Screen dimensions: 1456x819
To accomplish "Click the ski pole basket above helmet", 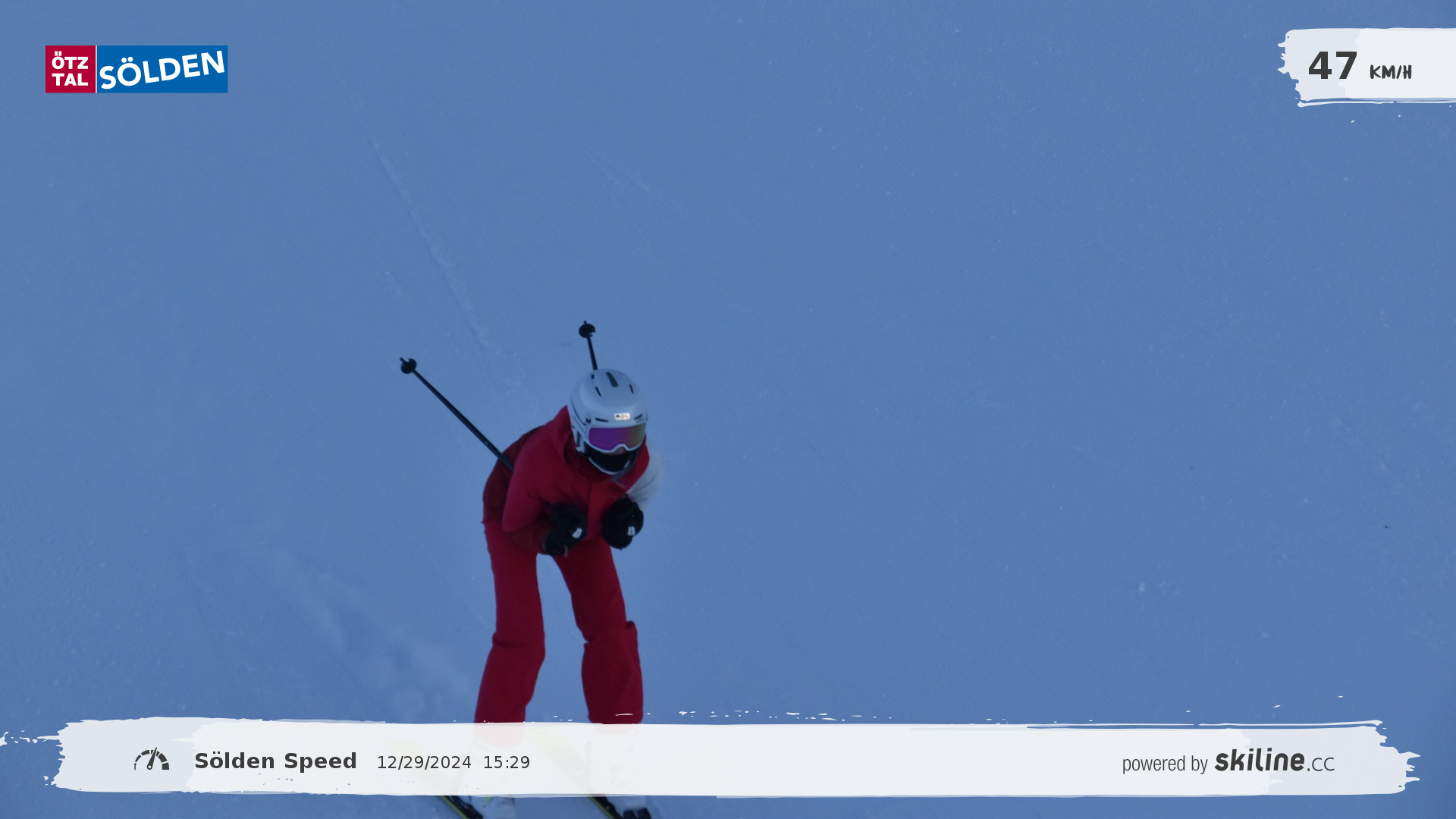I will [586, 330].
